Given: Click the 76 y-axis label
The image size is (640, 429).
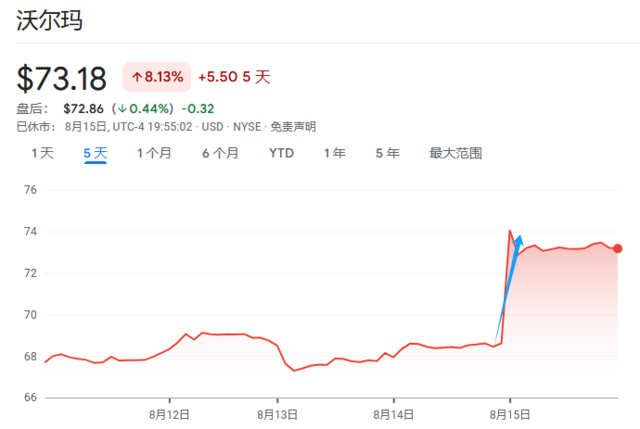Looking at the screenshot, I should tap(30, 190).
